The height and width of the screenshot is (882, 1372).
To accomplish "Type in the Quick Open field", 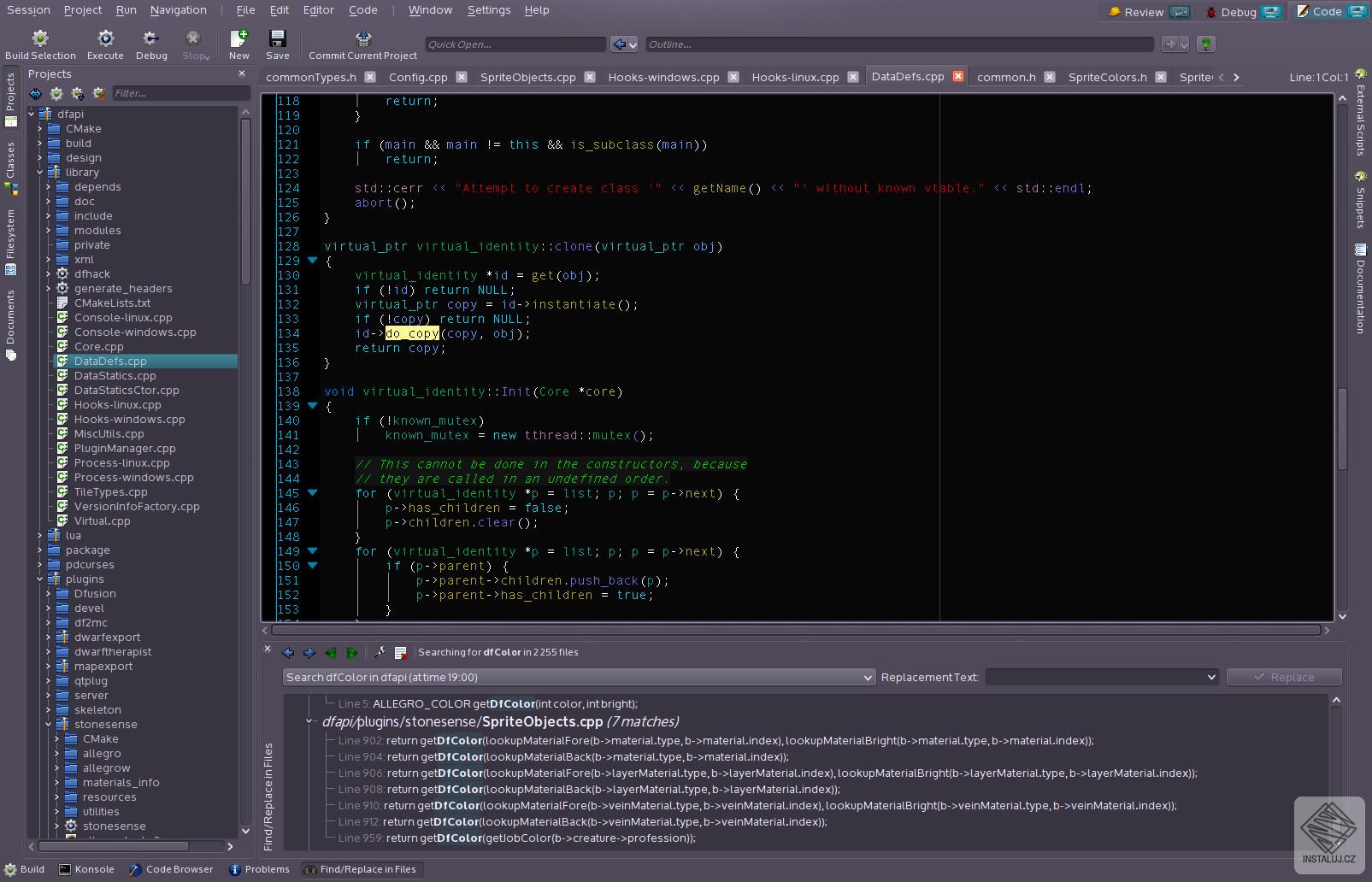I will click(513, 44).
